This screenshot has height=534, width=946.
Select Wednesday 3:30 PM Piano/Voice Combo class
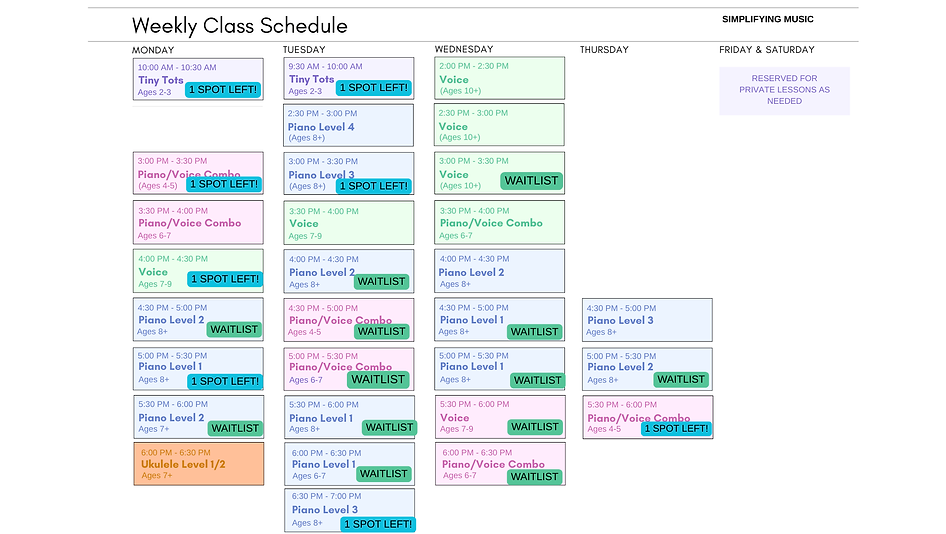pyautogui.click(x=500, y=223)
